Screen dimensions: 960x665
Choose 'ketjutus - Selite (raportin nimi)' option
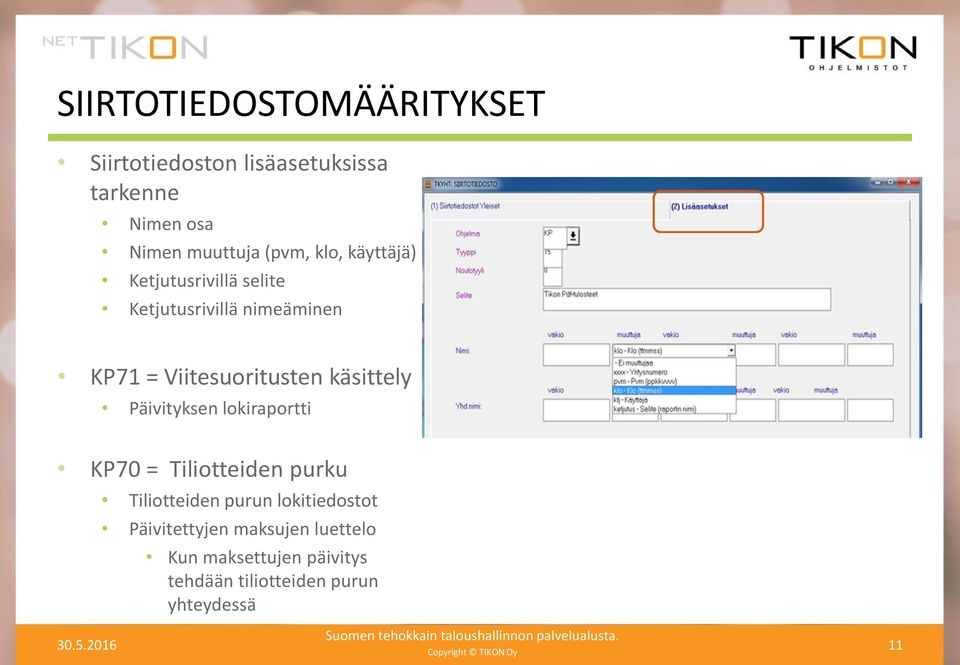click(673, 409)
